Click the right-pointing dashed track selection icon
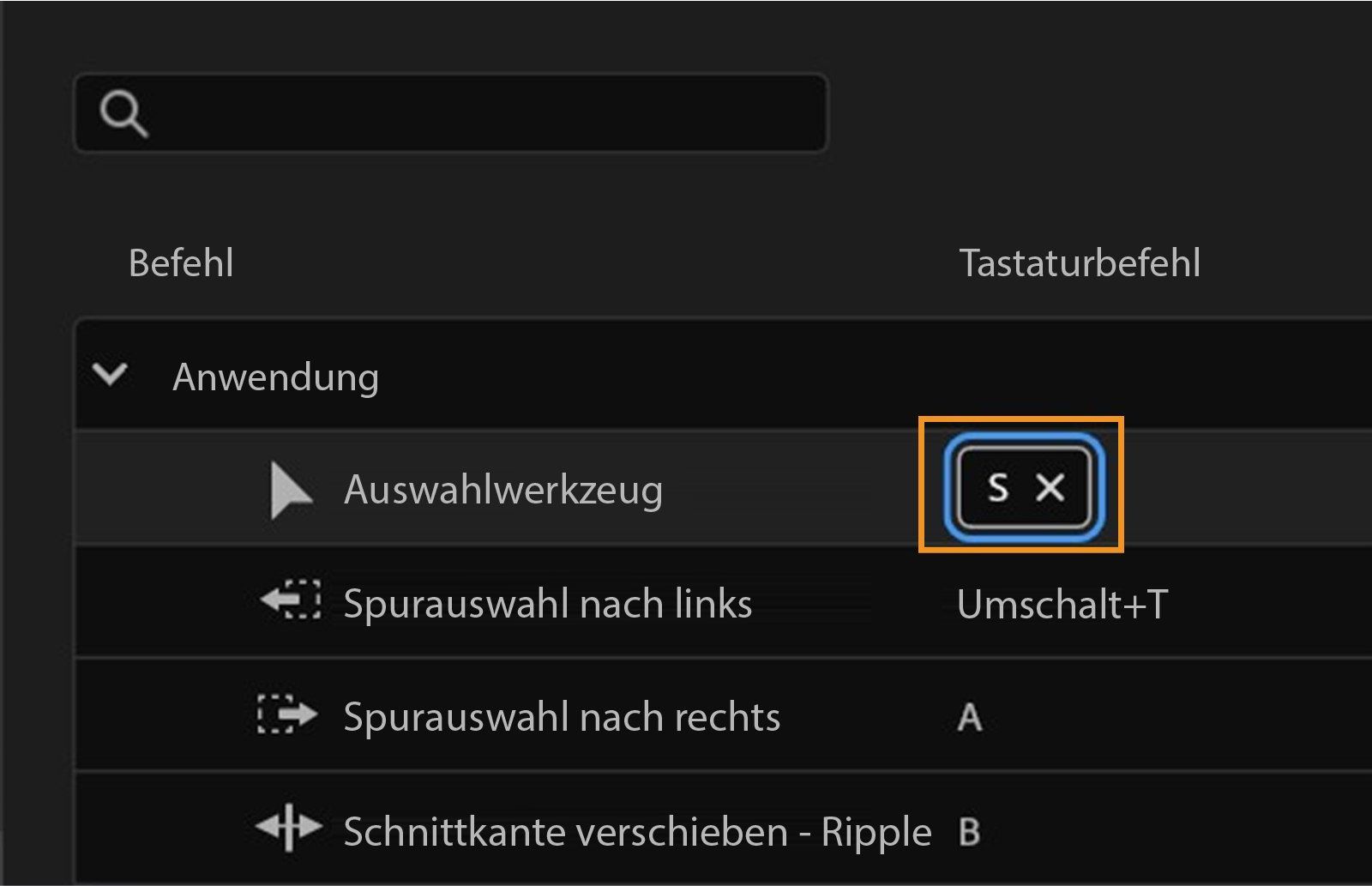1372x886 pixels. click(288, 716)
